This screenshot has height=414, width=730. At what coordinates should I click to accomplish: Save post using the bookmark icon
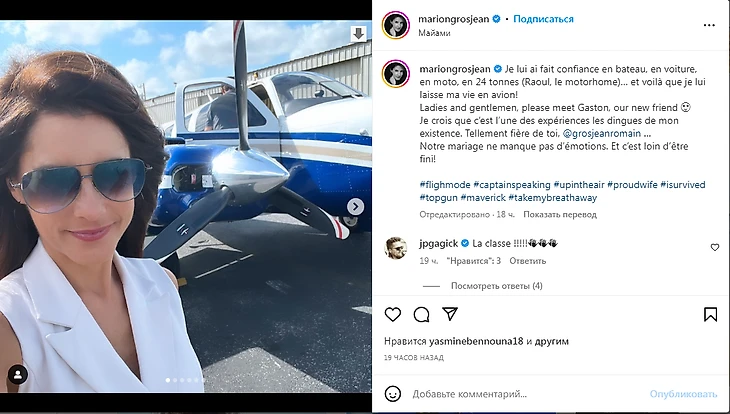tap(710, 315)
